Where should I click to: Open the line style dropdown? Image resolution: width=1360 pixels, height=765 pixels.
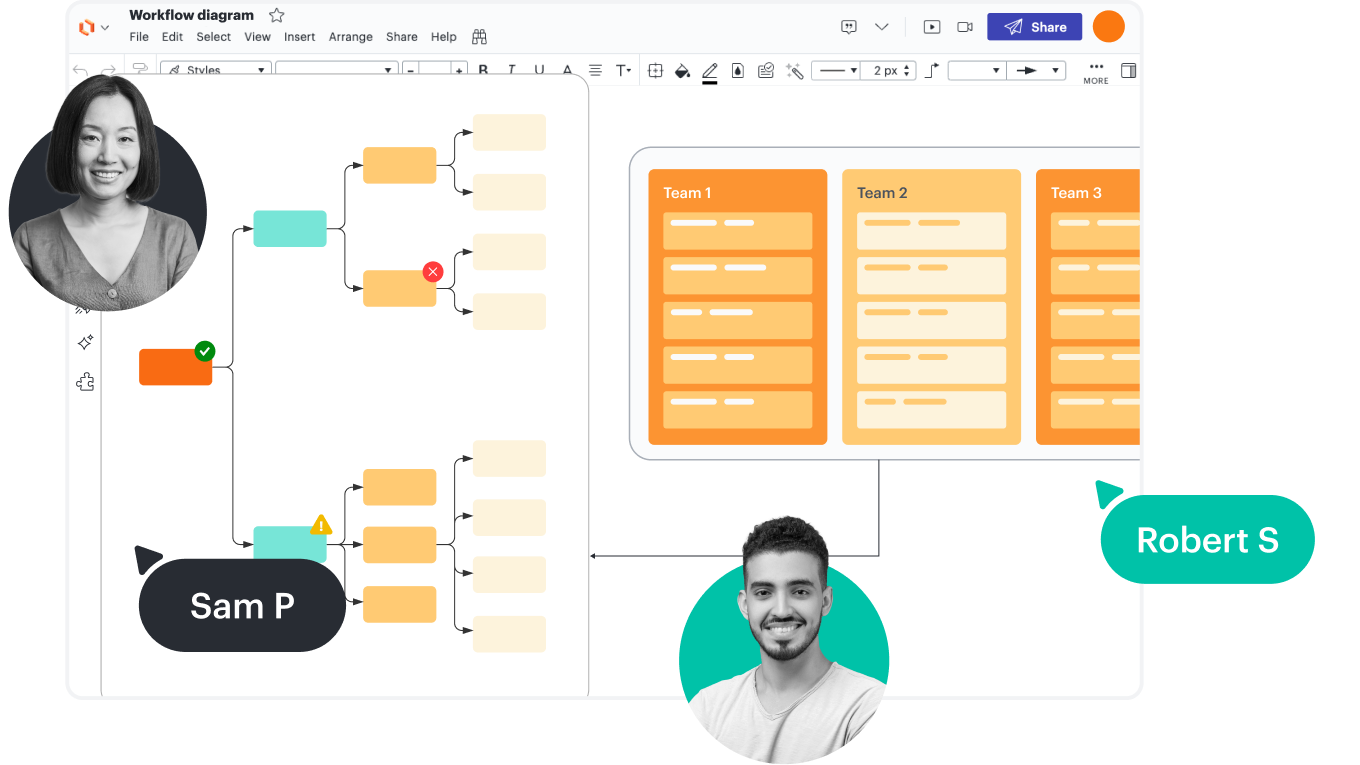tap(835, 71)
